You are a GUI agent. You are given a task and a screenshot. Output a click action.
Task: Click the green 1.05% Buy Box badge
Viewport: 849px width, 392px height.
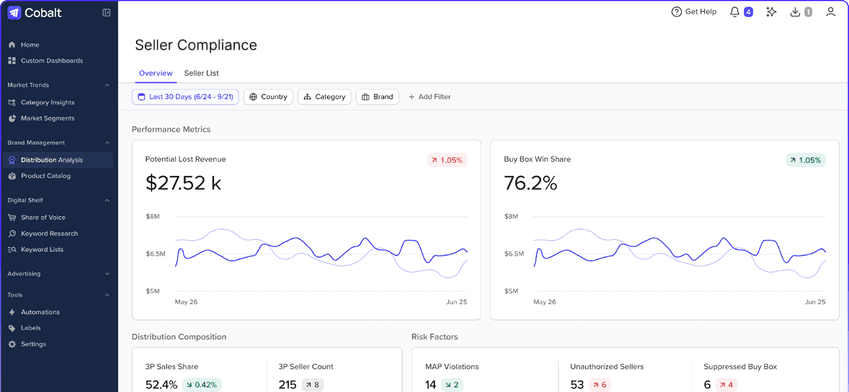pyautogui.click(x=806, y=160)
